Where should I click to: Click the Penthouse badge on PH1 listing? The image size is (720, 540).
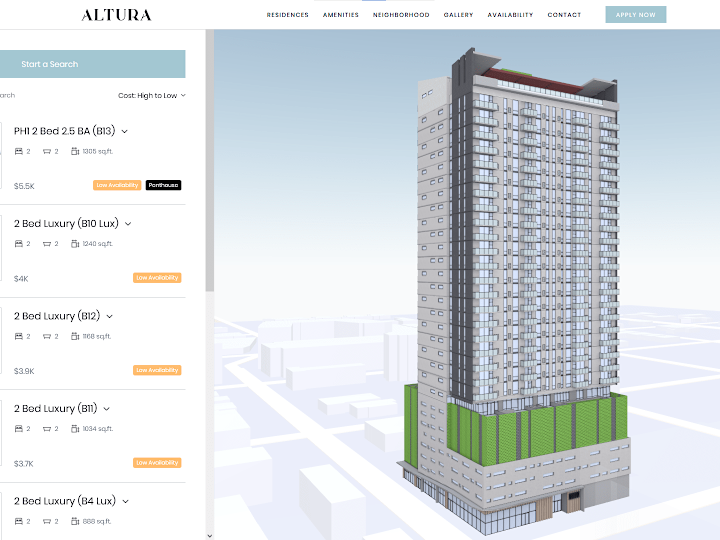point(163,185)
